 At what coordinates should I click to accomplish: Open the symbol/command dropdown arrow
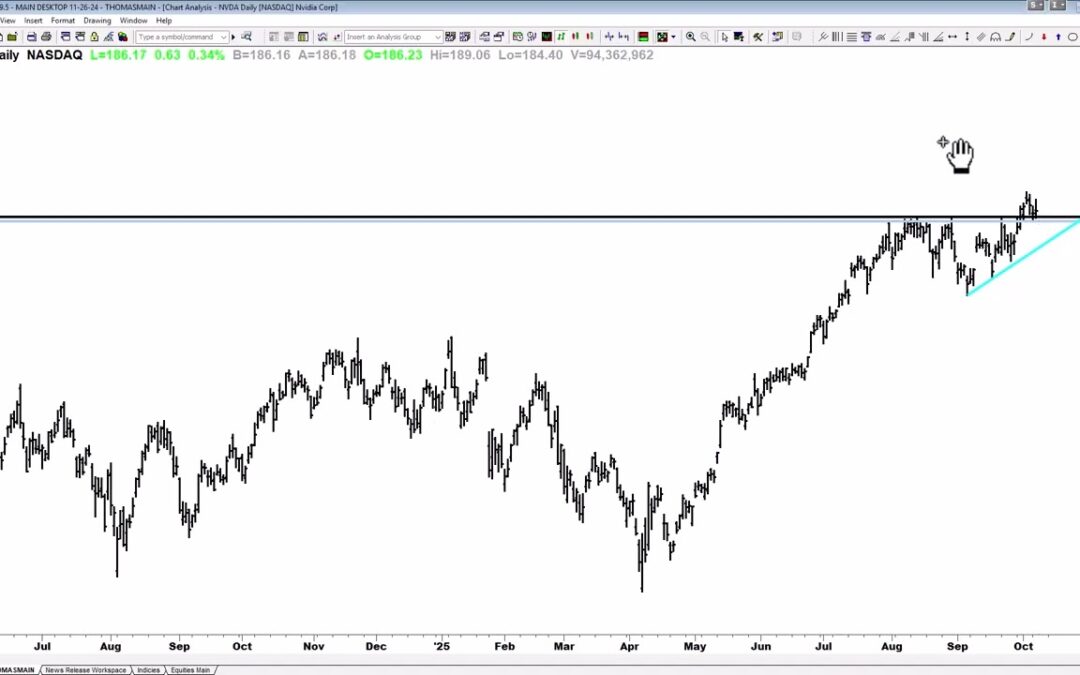point(223,37)
